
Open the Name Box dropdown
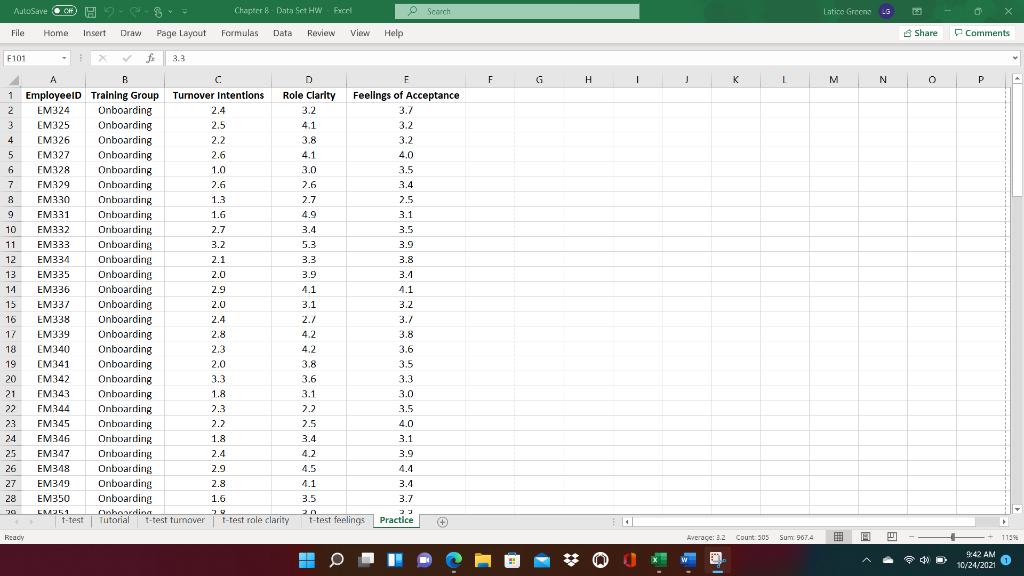[x=64, y=57]
